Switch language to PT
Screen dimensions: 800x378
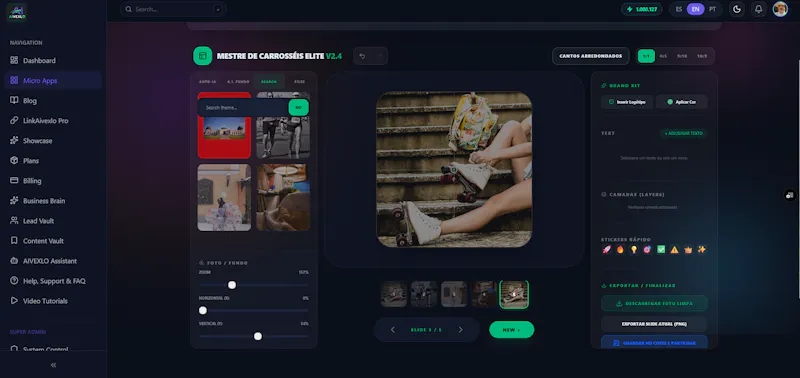coord(712,9)
